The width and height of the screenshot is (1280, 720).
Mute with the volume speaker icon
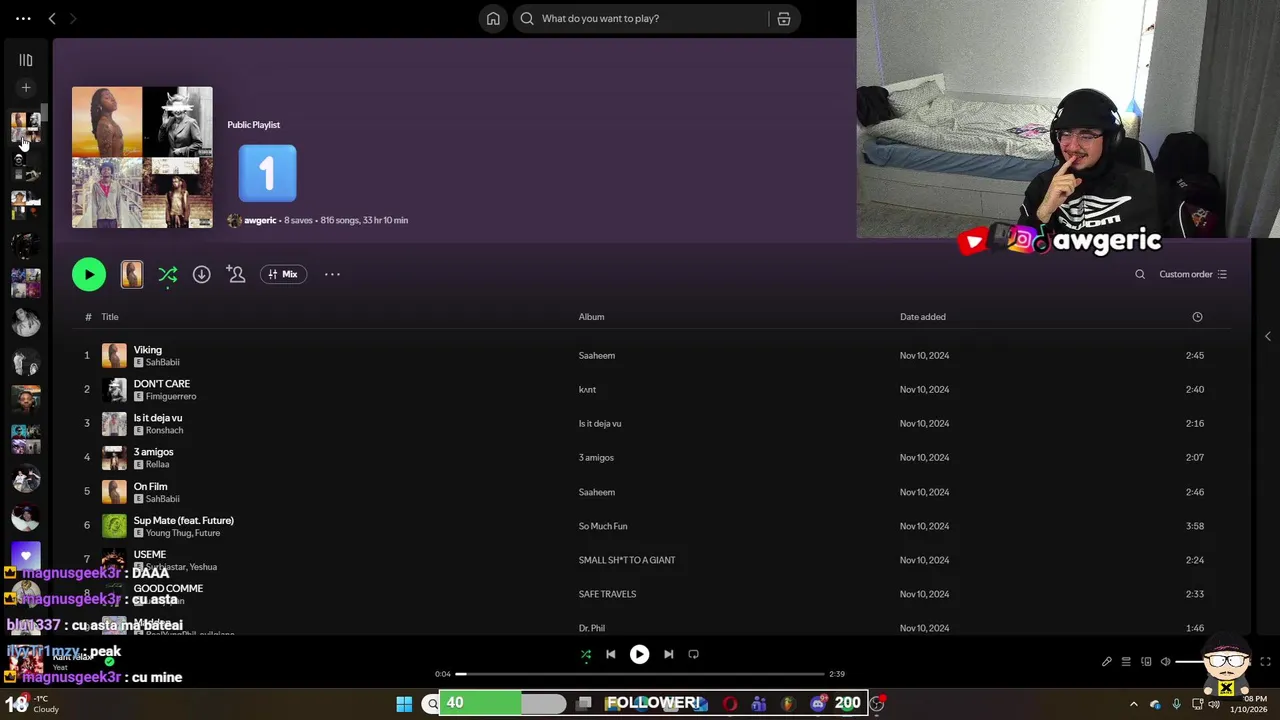tap(1166, 662)
